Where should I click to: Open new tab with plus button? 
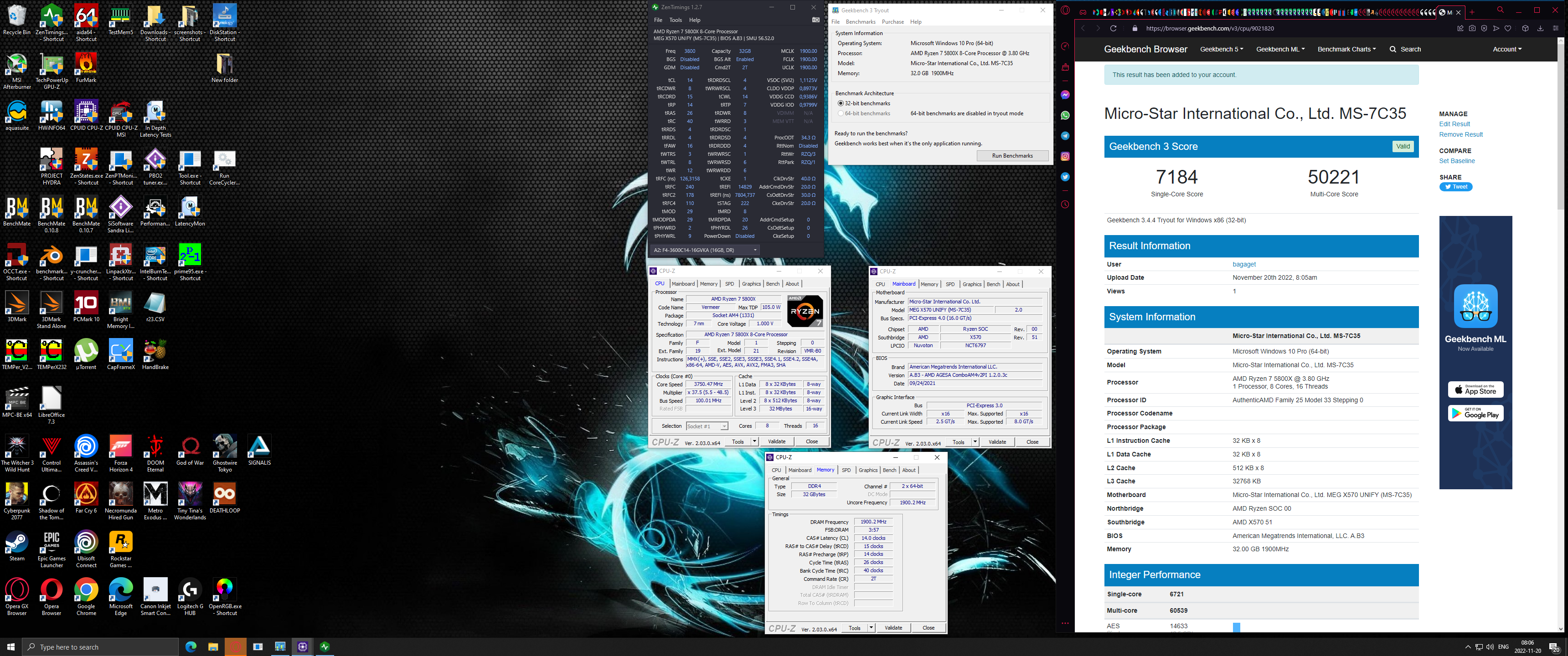coord(1472,12)
